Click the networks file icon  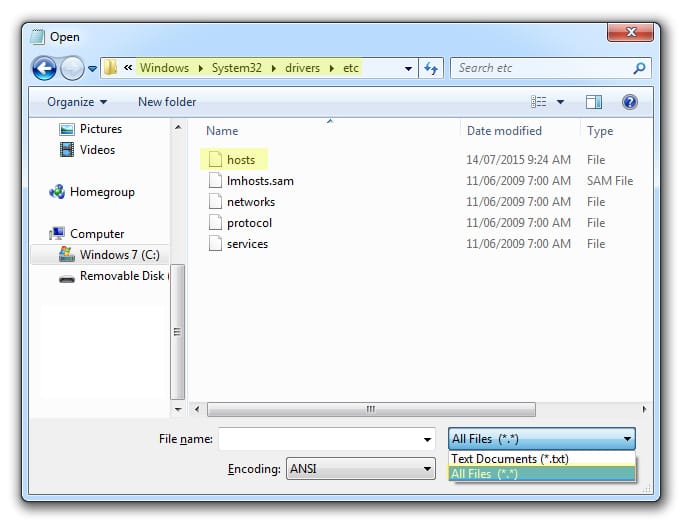[x=215, y=201]
